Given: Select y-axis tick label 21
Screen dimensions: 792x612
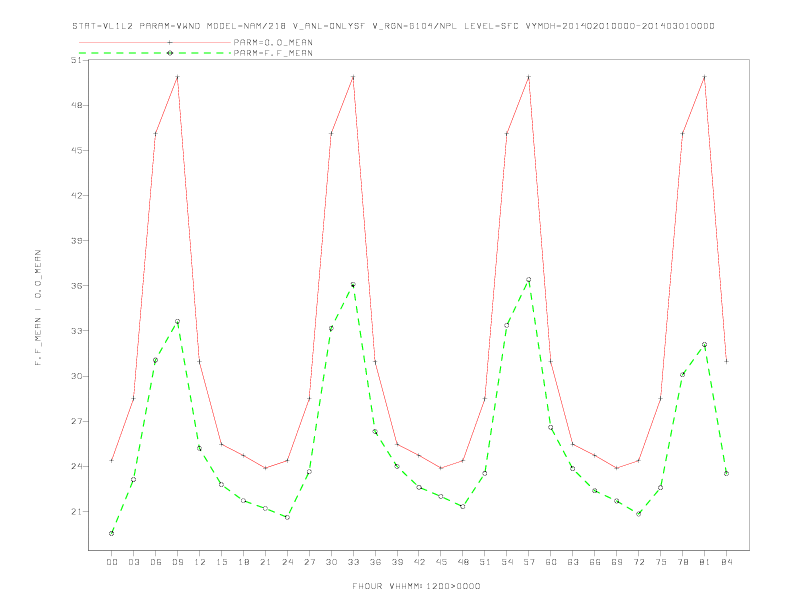Looking at the screenshot, I should tap(76, 512).
